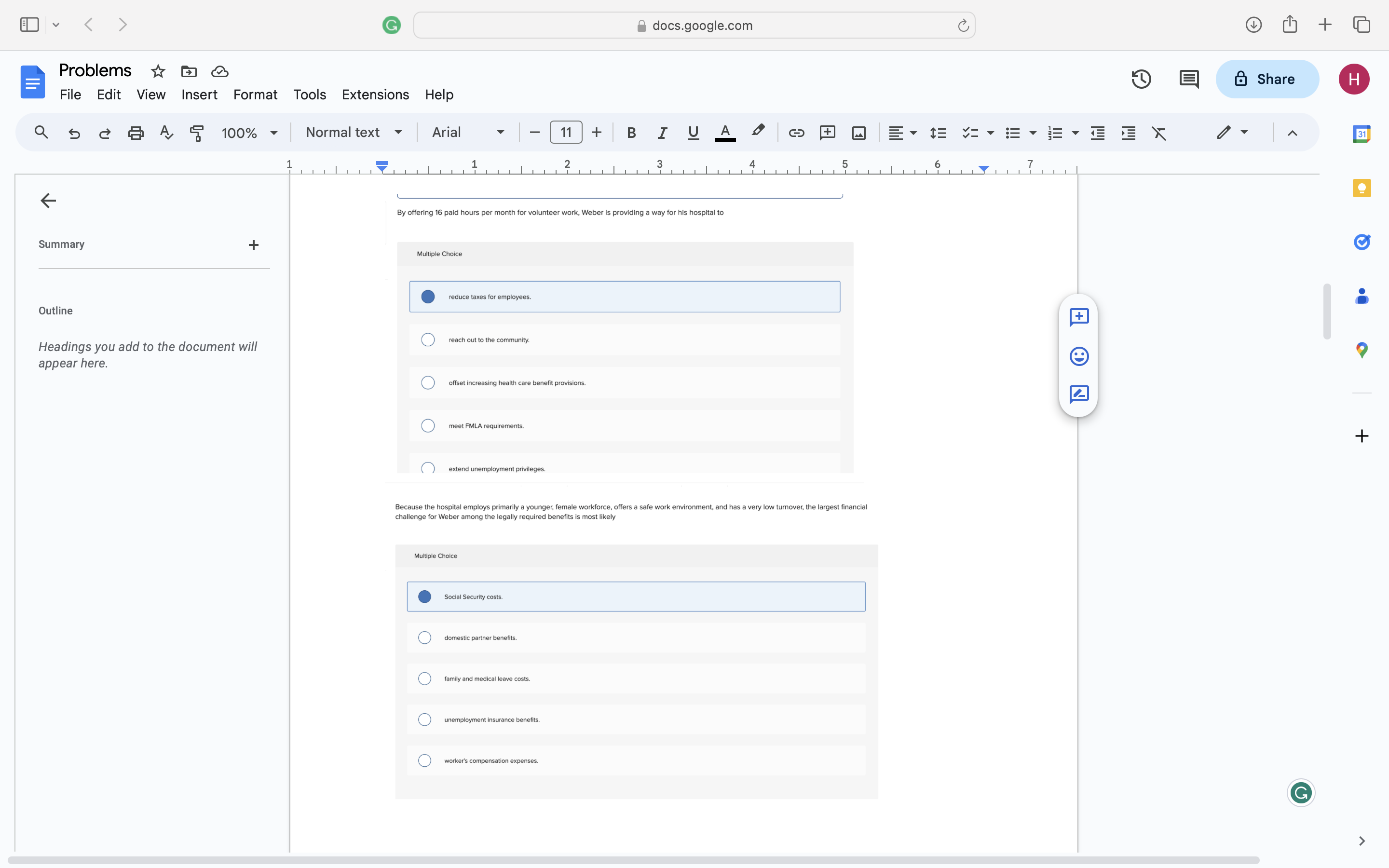Image resolution: width=1389 pixels, height=868 pixels.
Task: Click the Insert link icon
Action: [x=796, y=133]
